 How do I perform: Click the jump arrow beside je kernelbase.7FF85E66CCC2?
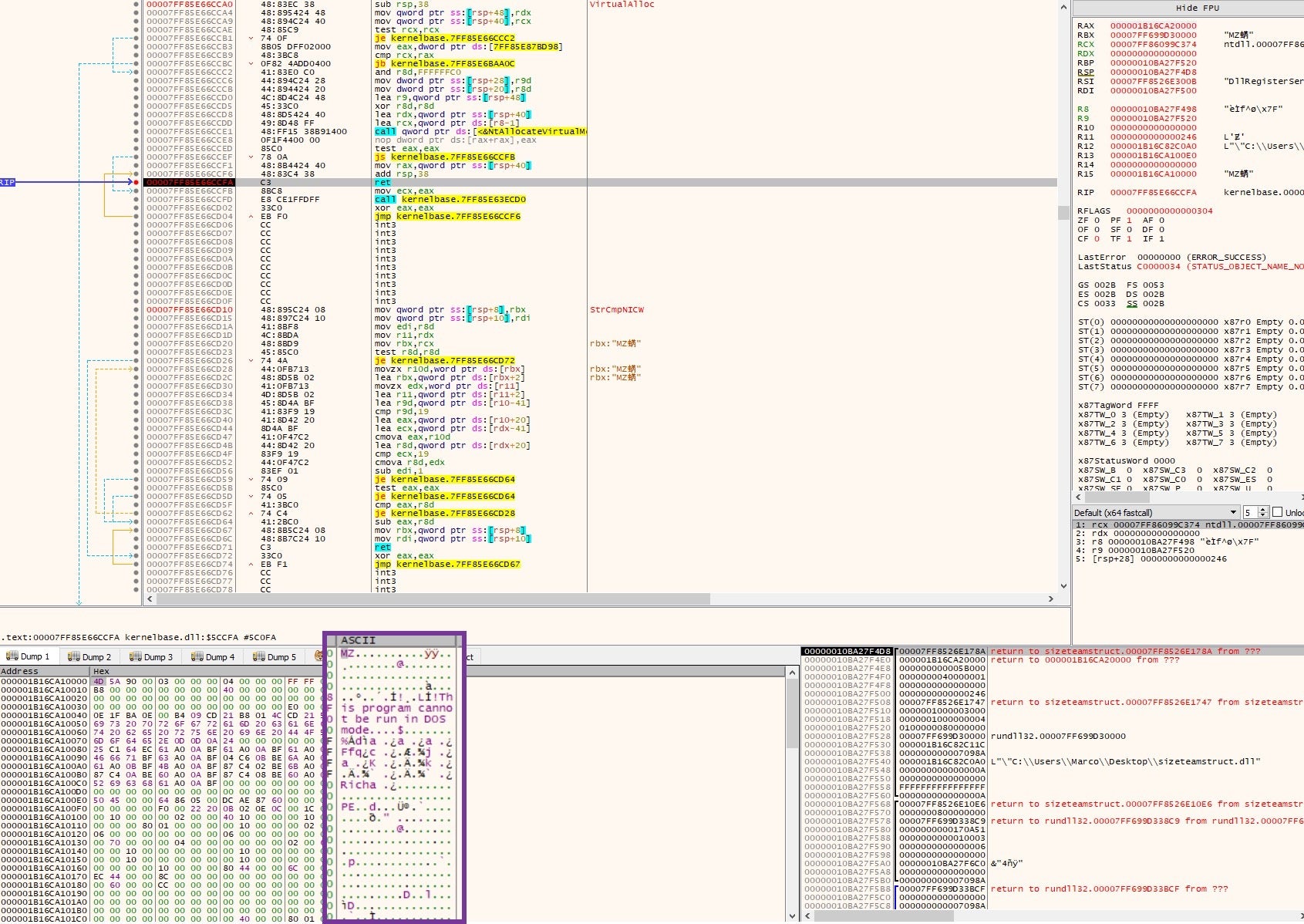coord(251,38)
